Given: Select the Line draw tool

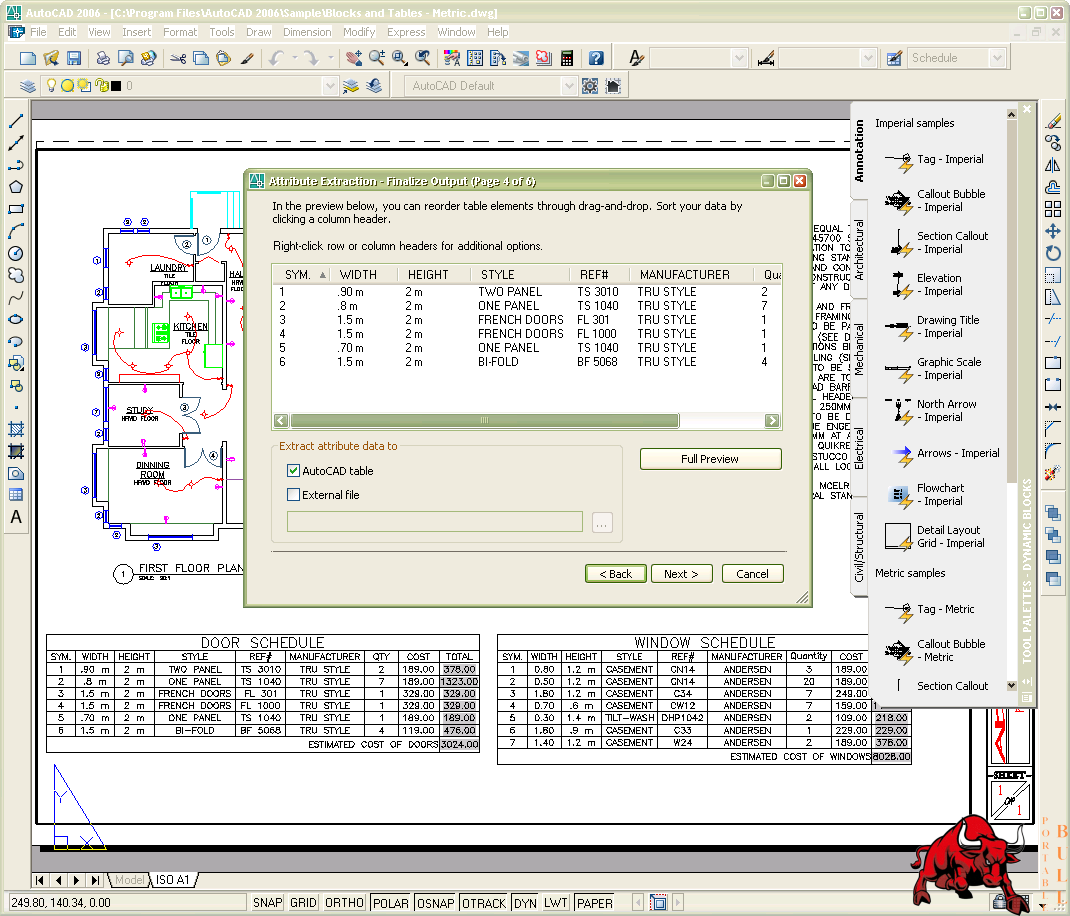Looking at the screenshot, I should [16, 121].
